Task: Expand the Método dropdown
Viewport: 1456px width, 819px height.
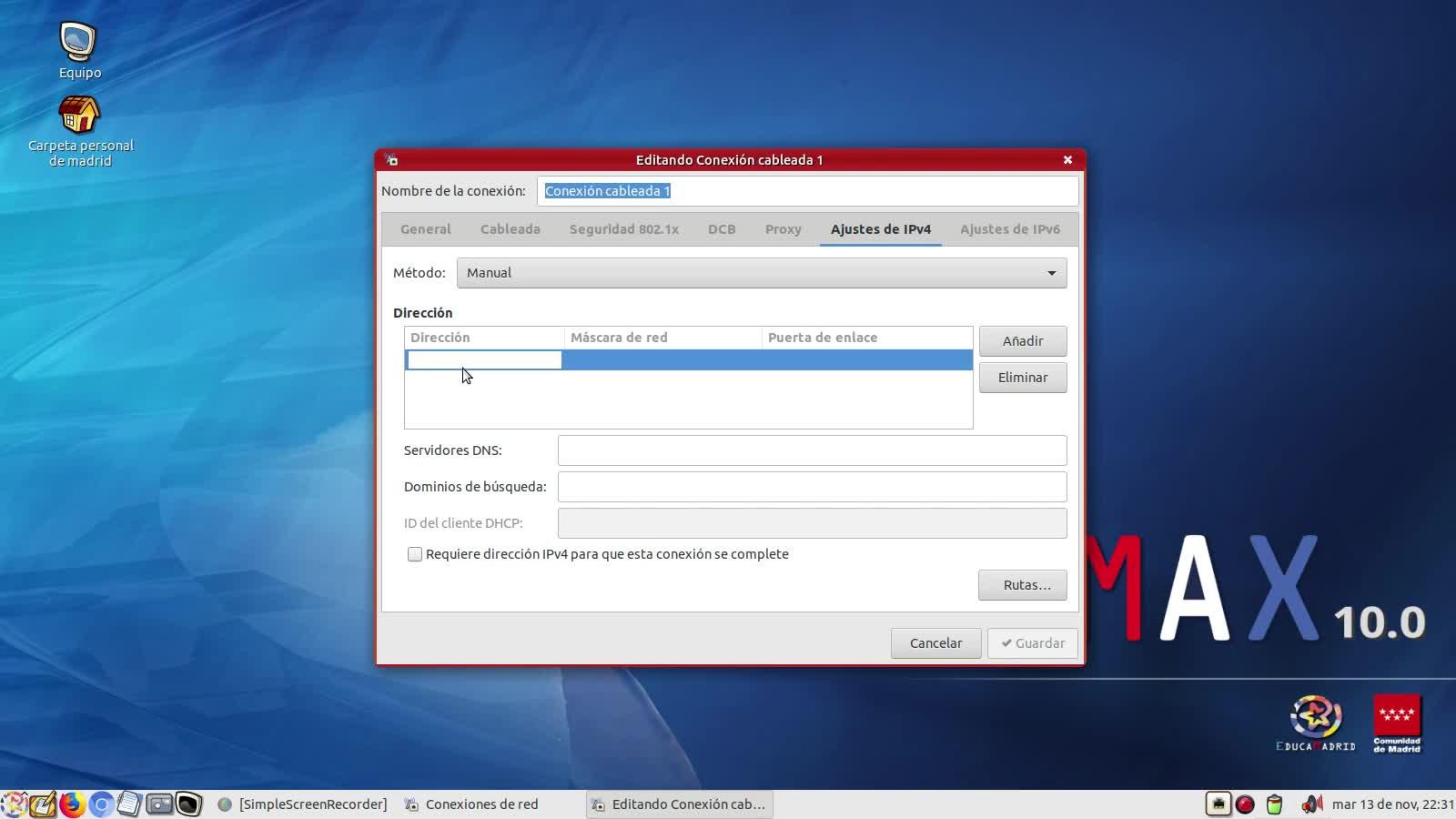Action: point(761,273)
